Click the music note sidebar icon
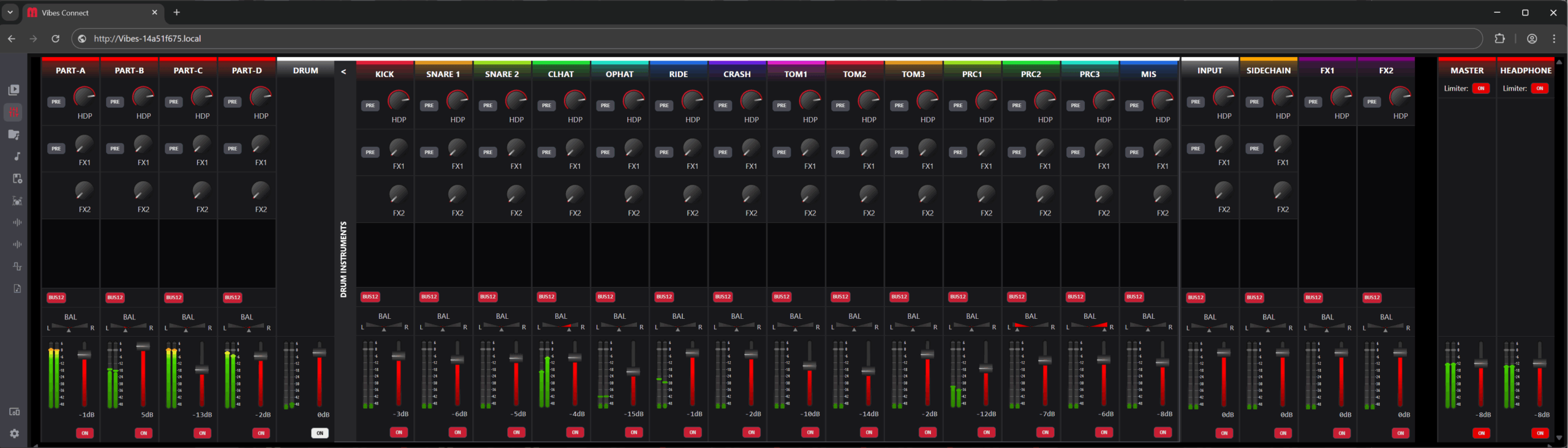This screenshot has height=448, width=1568. tap(17, 157)
